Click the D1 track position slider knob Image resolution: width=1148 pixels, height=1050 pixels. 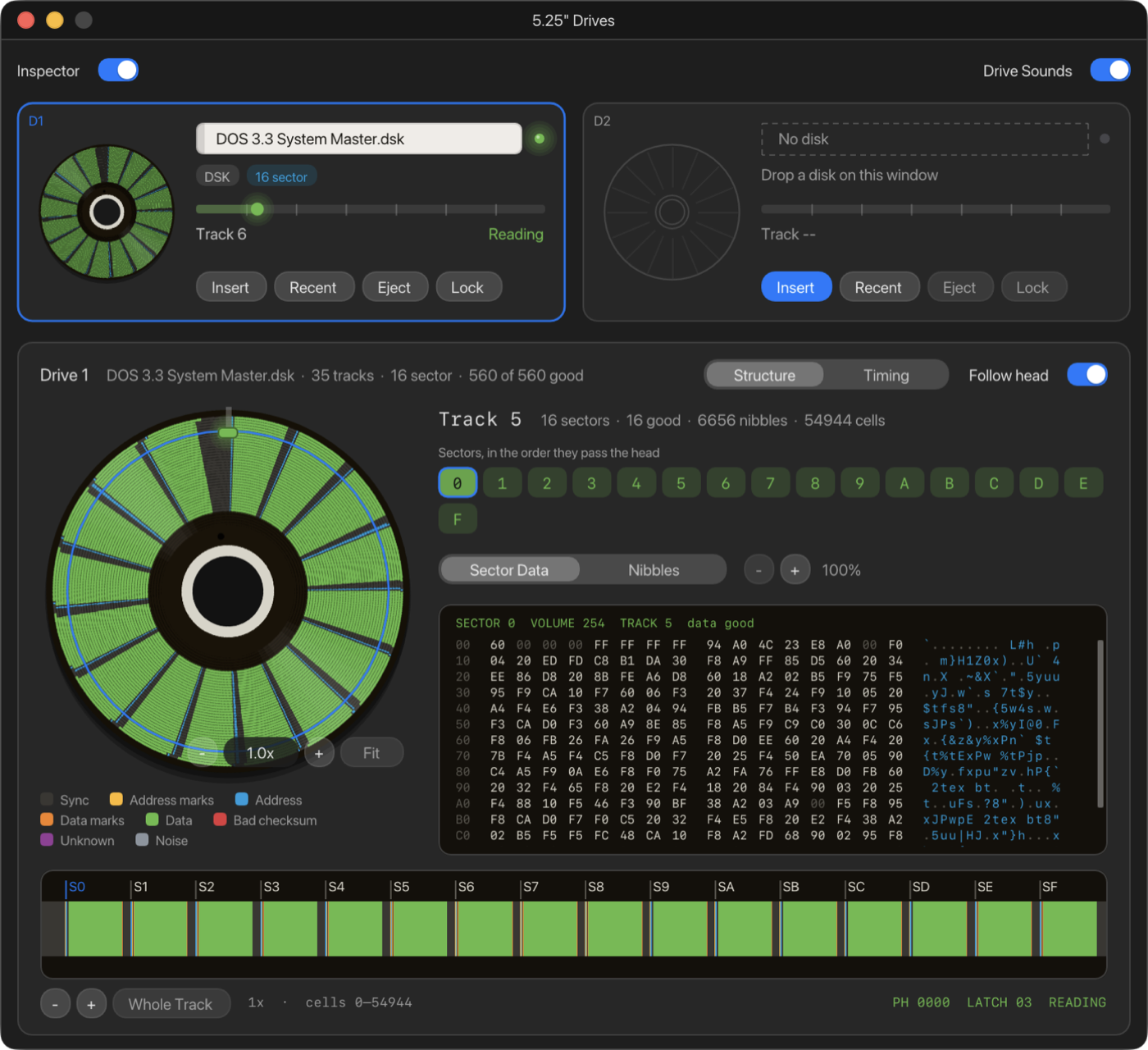(257, 209)
